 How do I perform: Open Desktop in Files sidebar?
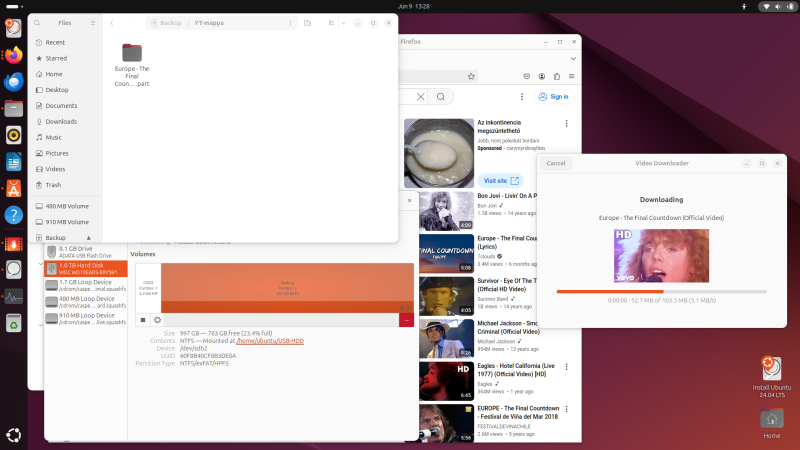click(x=65, y=90)
